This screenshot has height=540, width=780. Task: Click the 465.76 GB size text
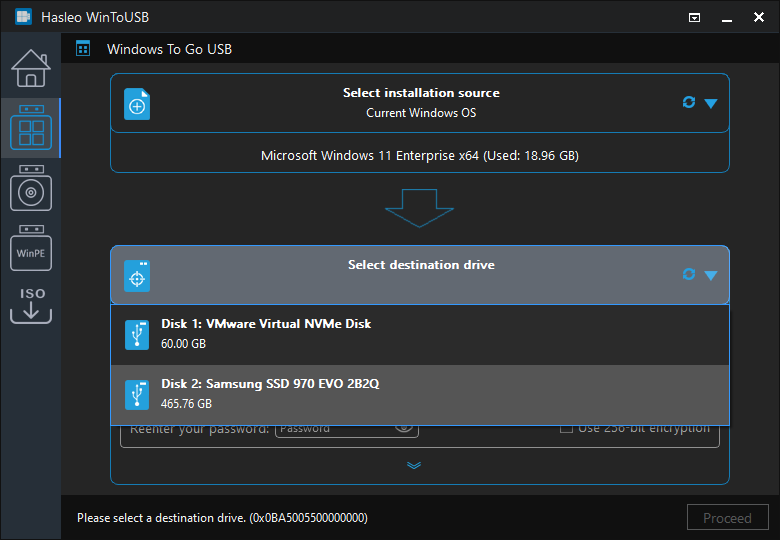187,403
